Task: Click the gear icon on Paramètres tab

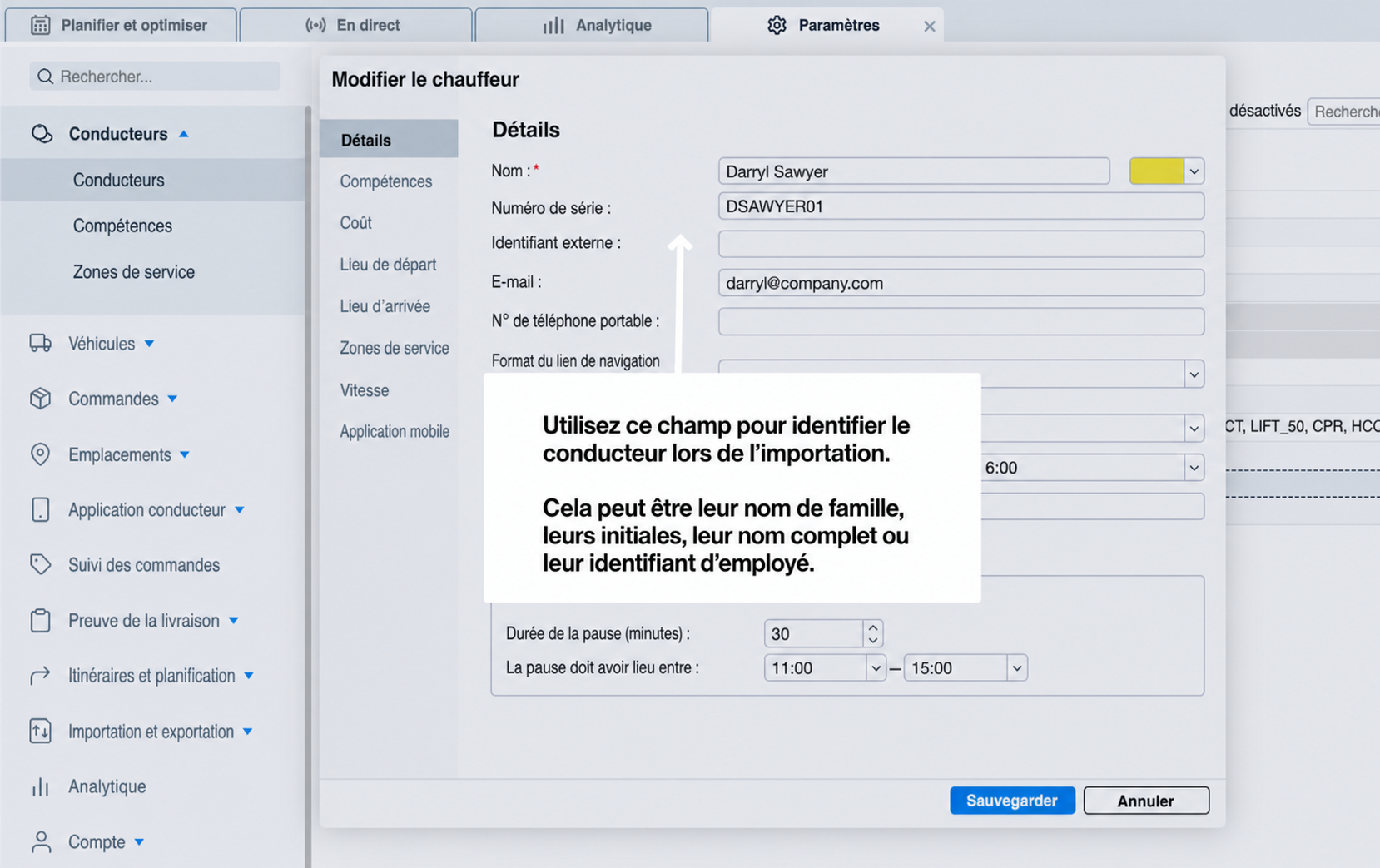Action: click(x=777, y=25)
